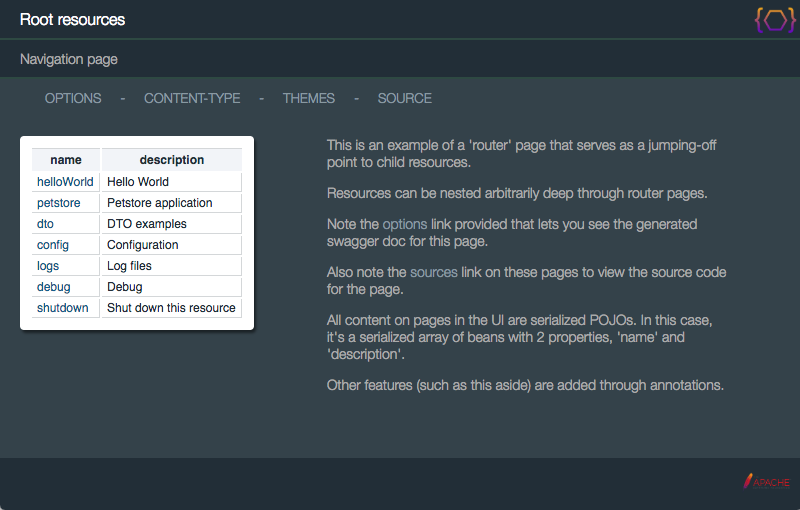Click the 'Shut down this resource' cell
The height and width of the screenshot is (510, 800).
[171, 308]
